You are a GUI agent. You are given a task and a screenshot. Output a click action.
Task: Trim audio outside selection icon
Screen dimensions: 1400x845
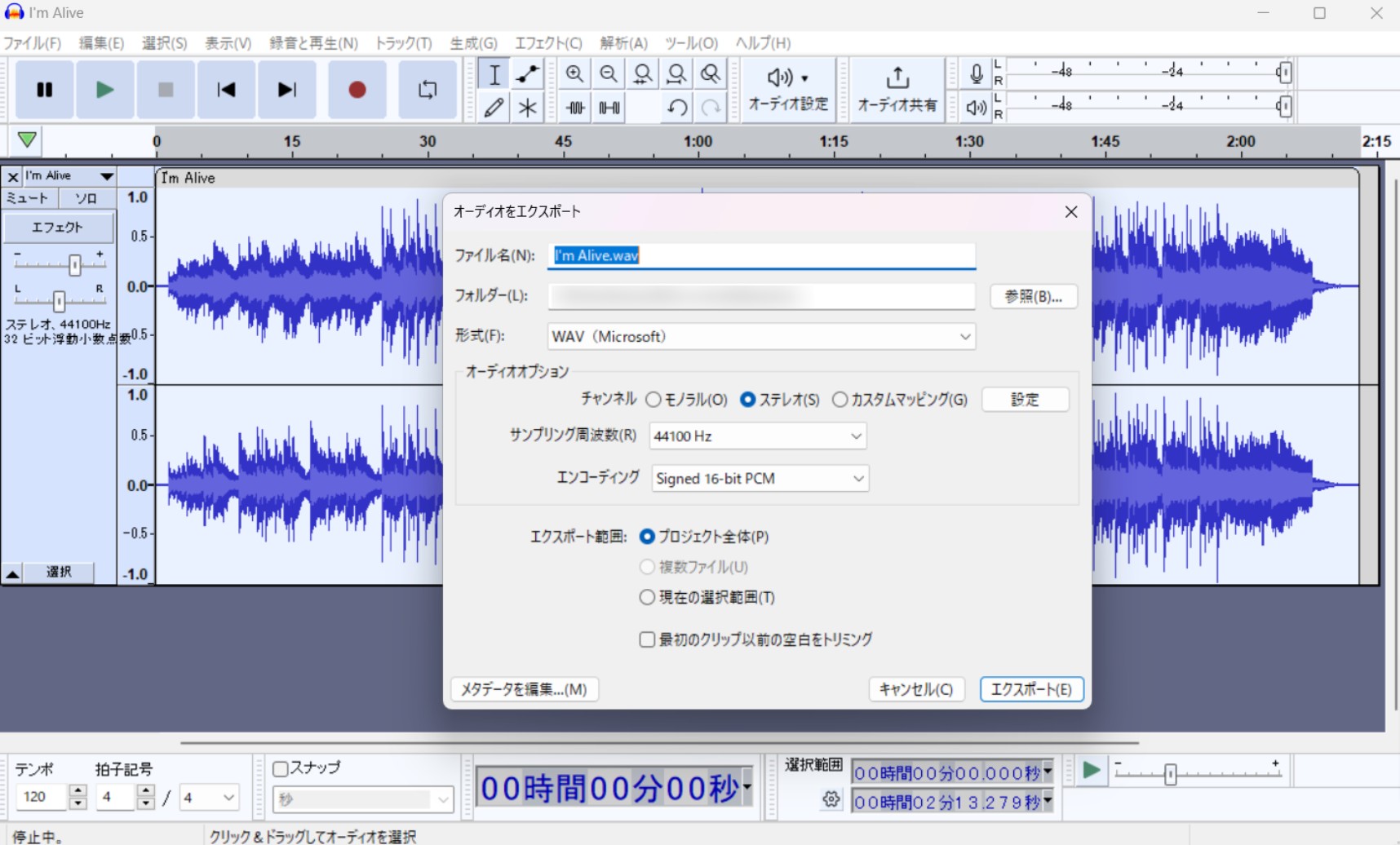click(575, 107)
